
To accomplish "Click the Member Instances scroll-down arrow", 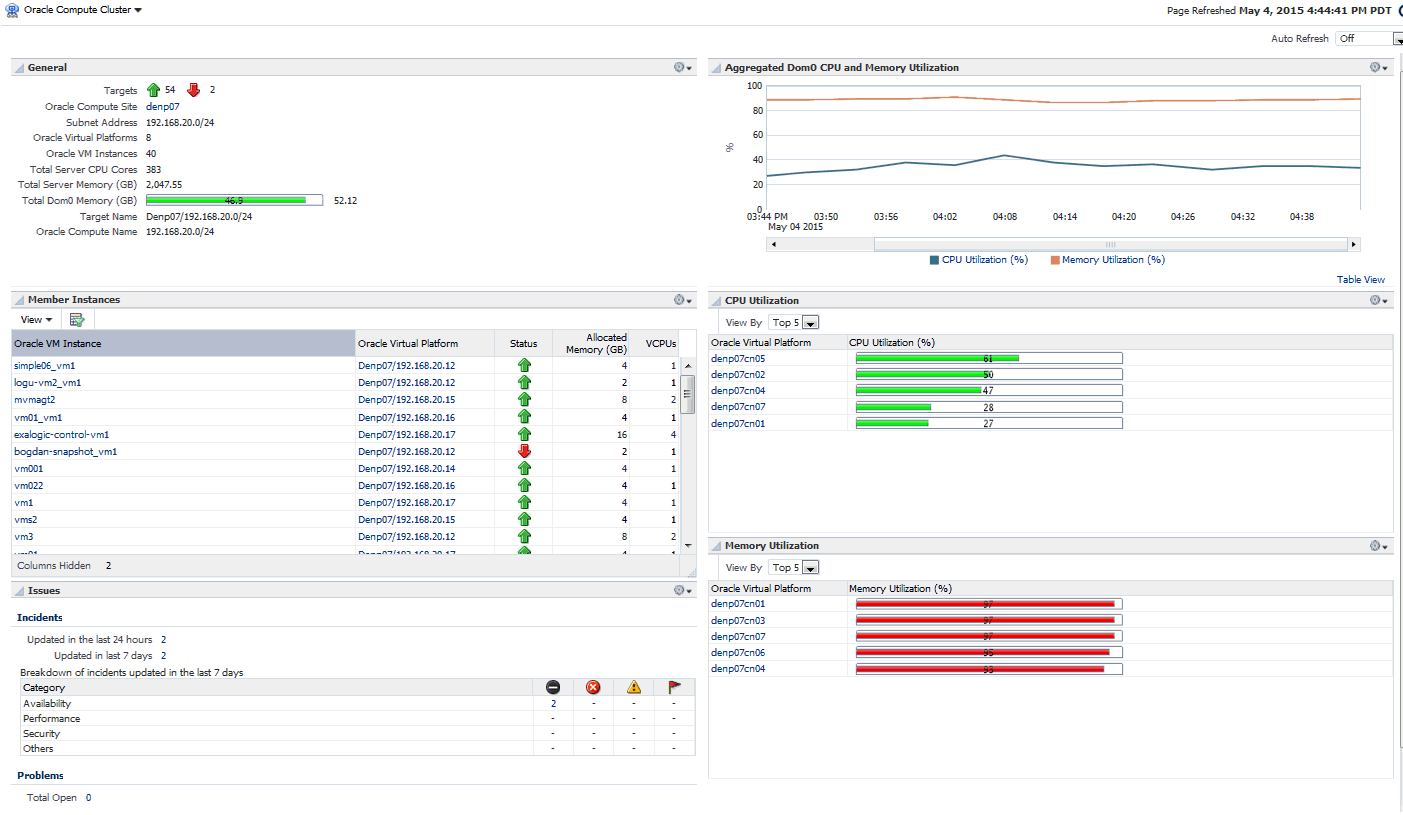I will coord(687,545).
